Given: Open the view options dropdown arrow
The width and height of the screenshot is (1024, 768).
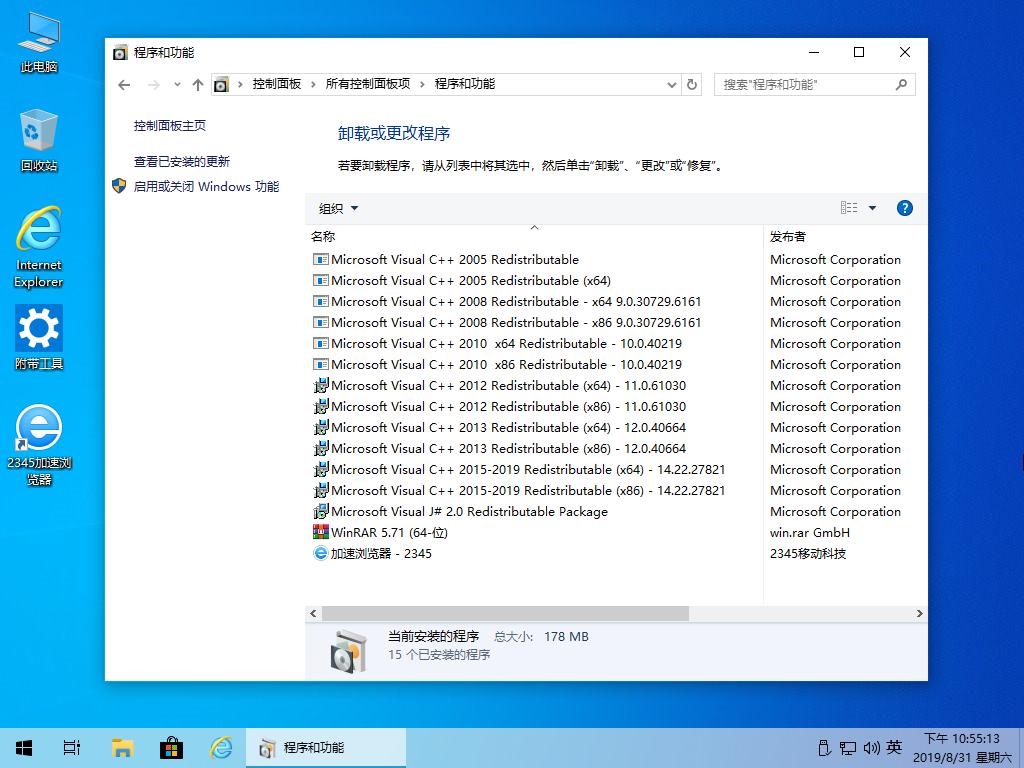Looking at the screenshot, I should (x=872, y=208).
